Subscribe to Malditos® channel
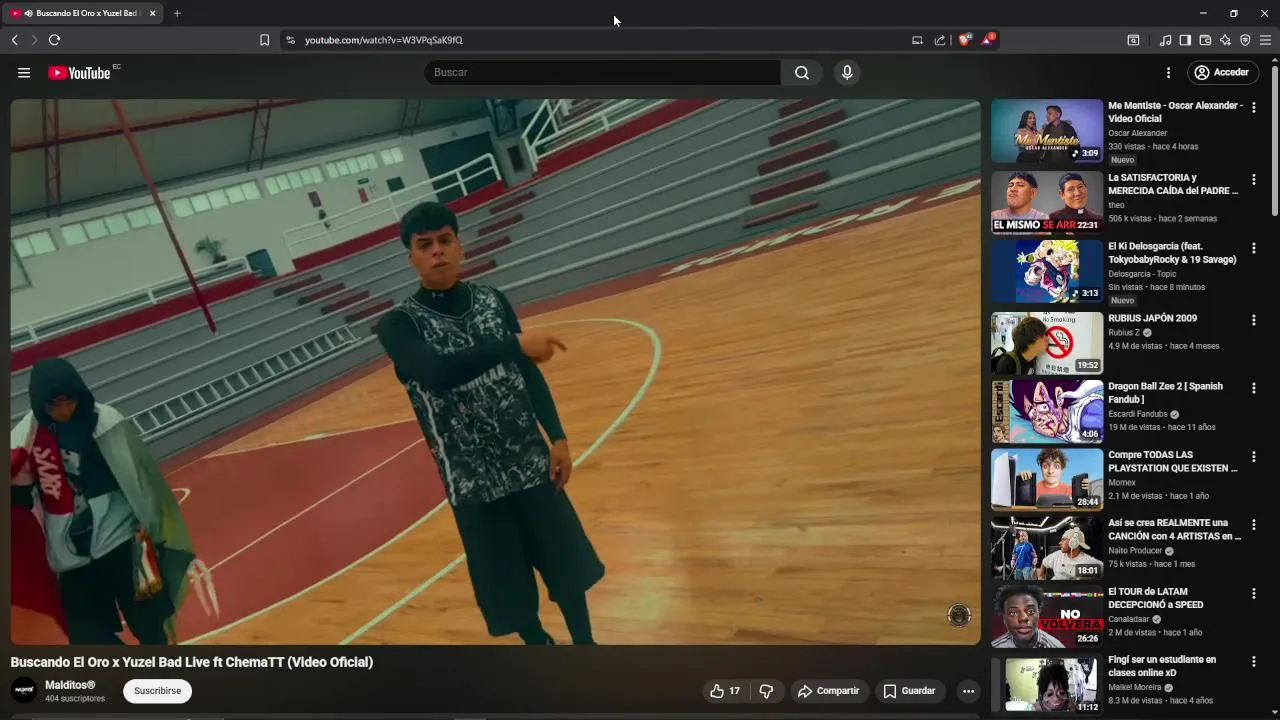This screenshot has width=1280, height=720. pyautogui.click(x=157, y=691)
